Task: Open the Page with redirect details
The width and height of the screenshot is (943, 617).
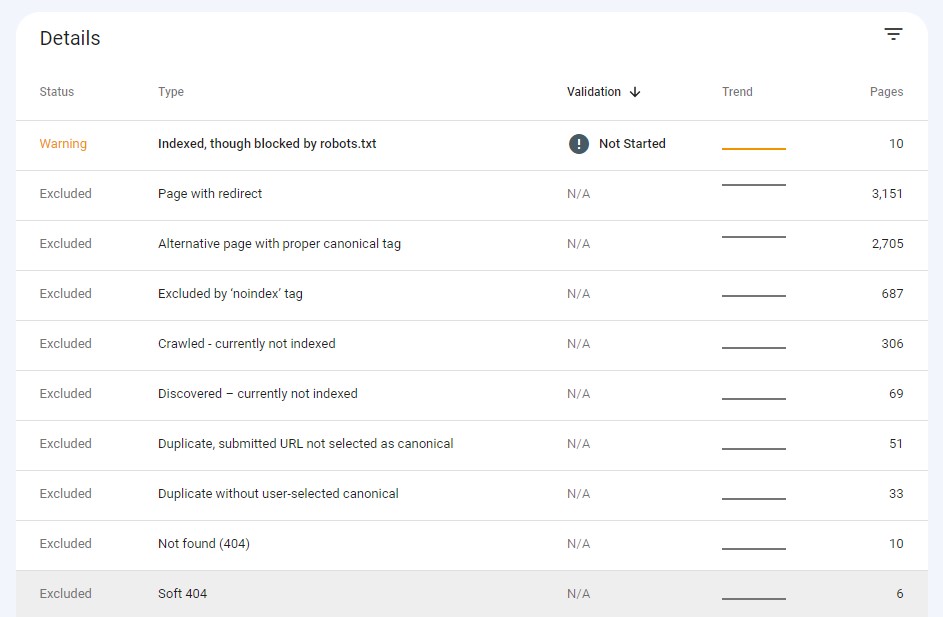Action: click(209, 193)
